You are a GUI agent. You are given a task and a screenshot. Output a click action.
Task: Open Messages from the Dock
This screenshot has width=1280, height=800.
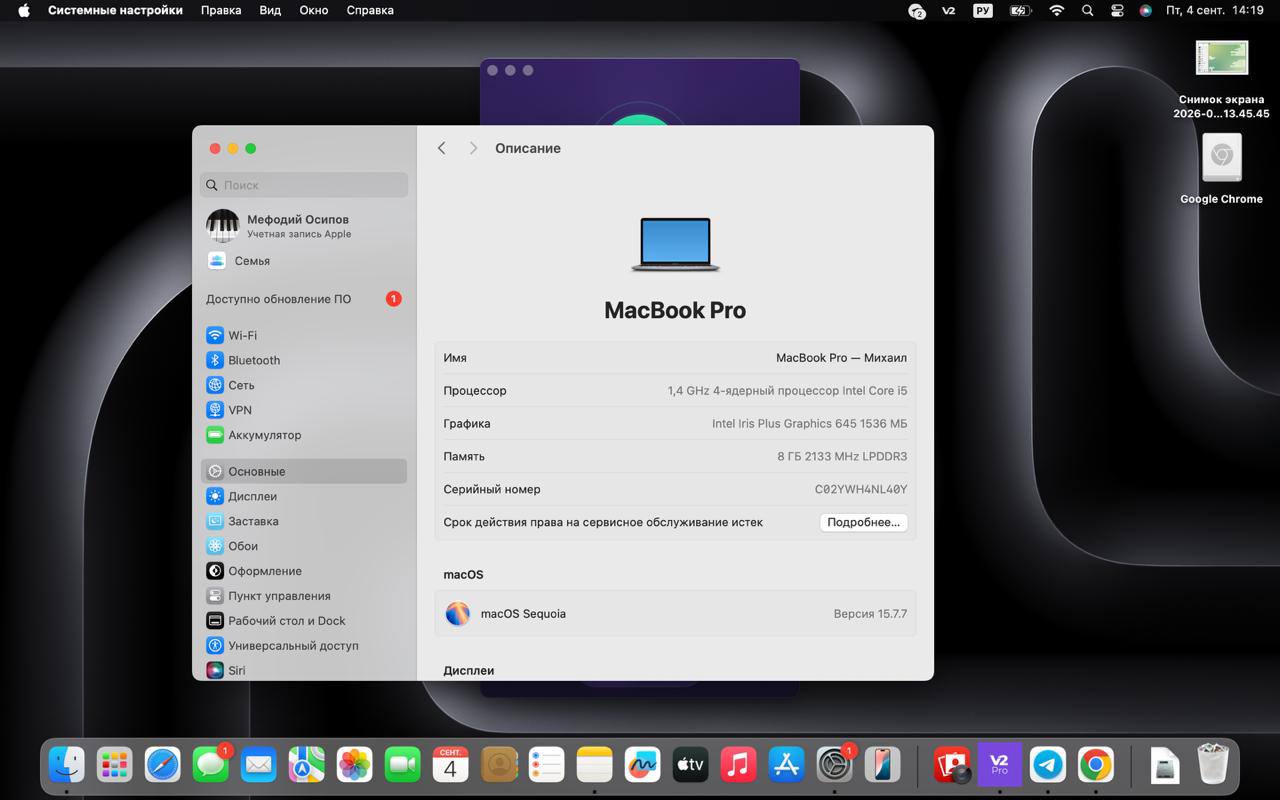(x=211, y=765)
